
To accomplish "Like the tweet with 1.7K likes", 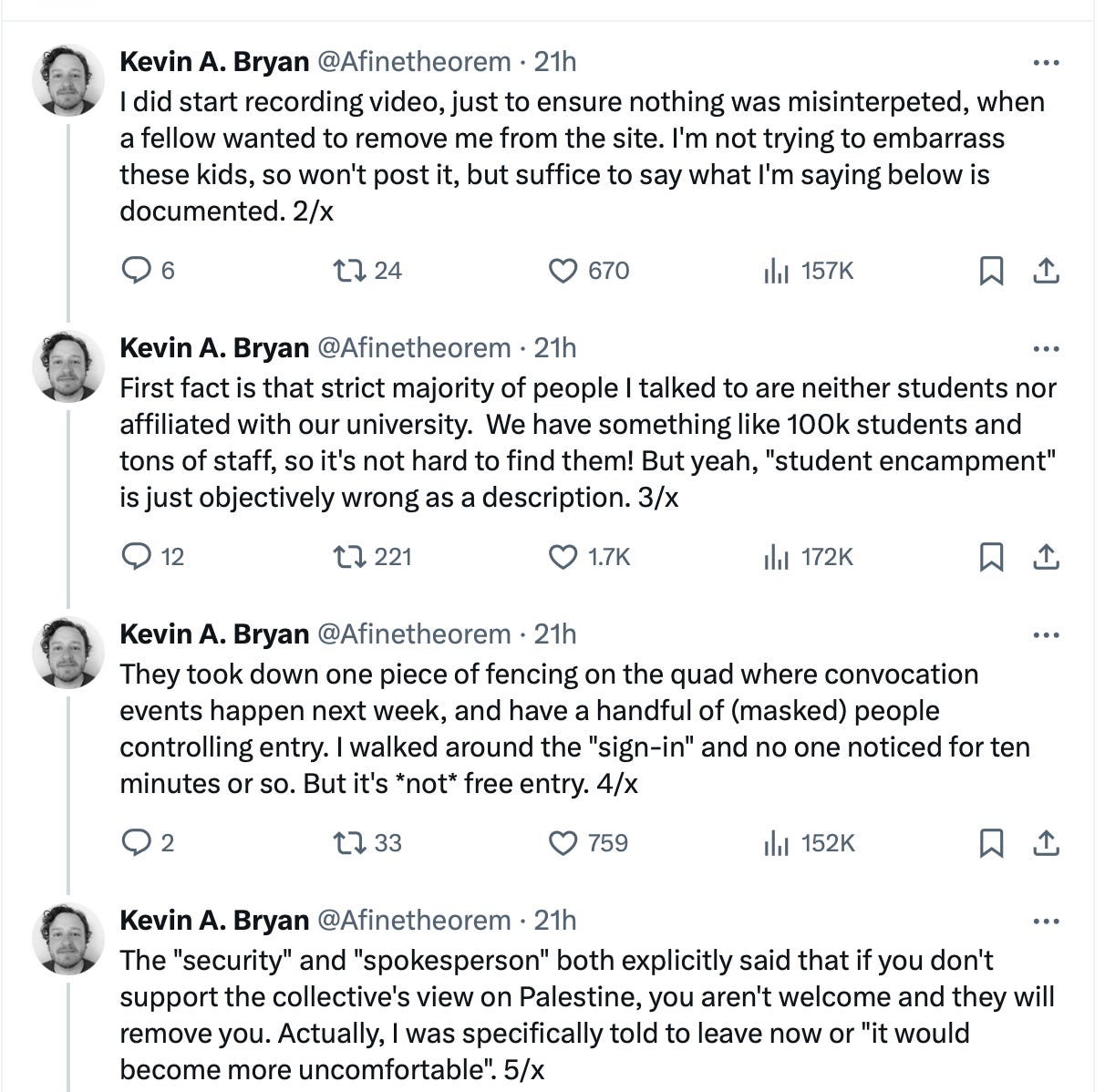I will pos(563,557).
